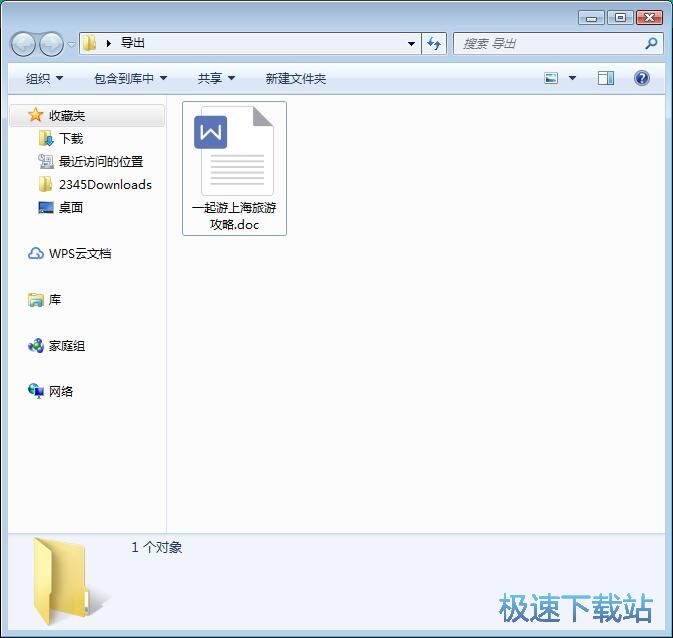Select 收藏夹 in the navigation pane
The width and height of the screenshot is (673, 638).
coord(87,115)
